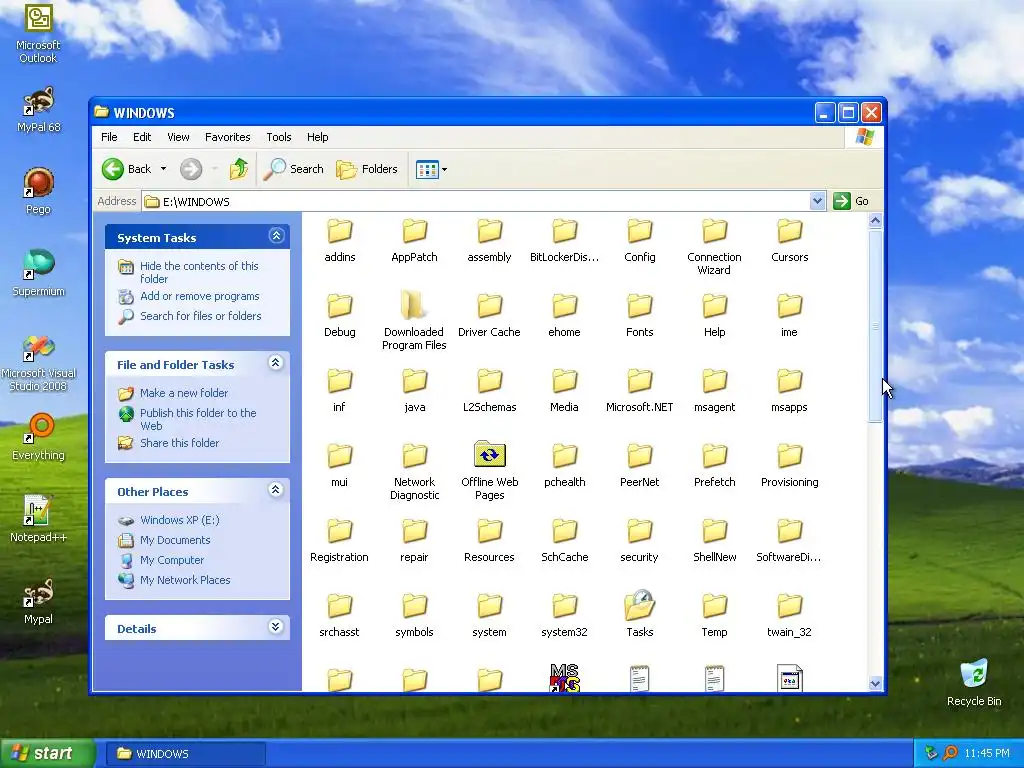Select the Temp folder
1024x768 pixels.
point(714,614)
